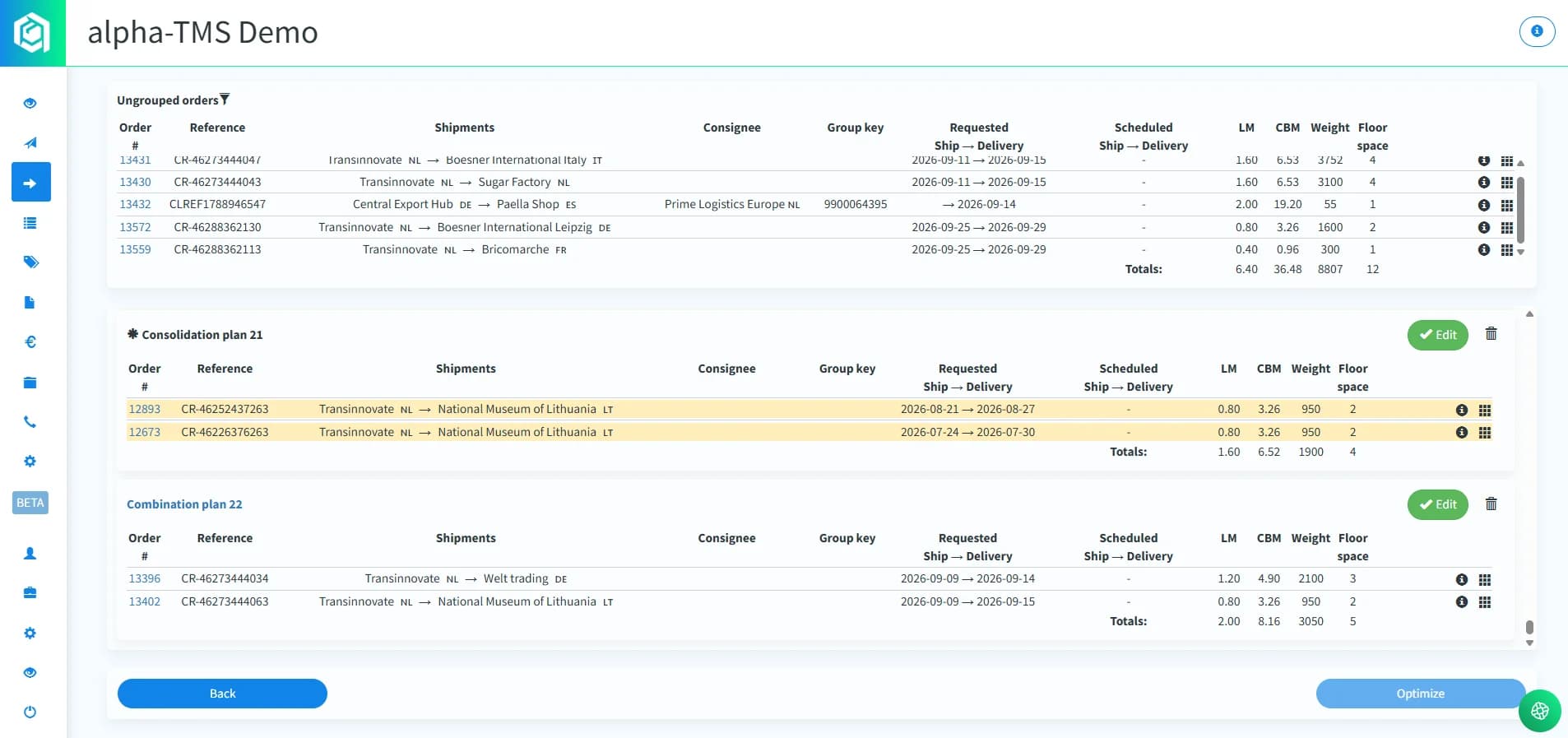Click the green round widget near Optimize

point(1540,711)
